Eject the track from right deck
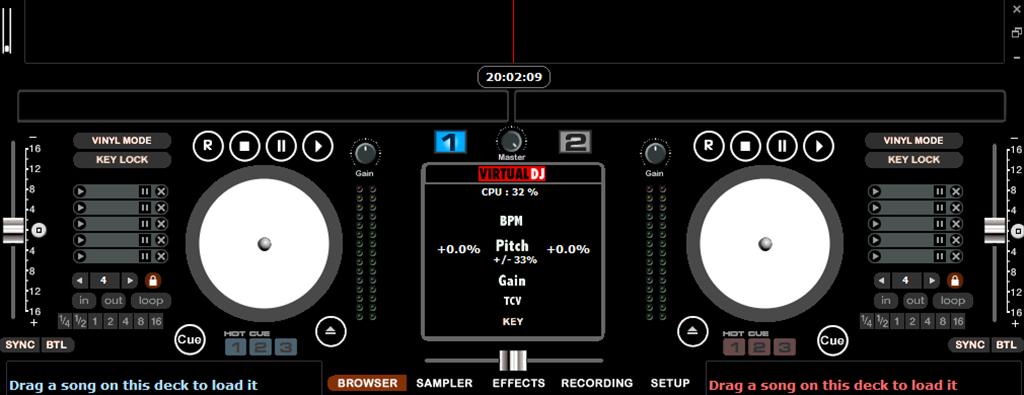The image size is (1024, 395). pos(692,332)
